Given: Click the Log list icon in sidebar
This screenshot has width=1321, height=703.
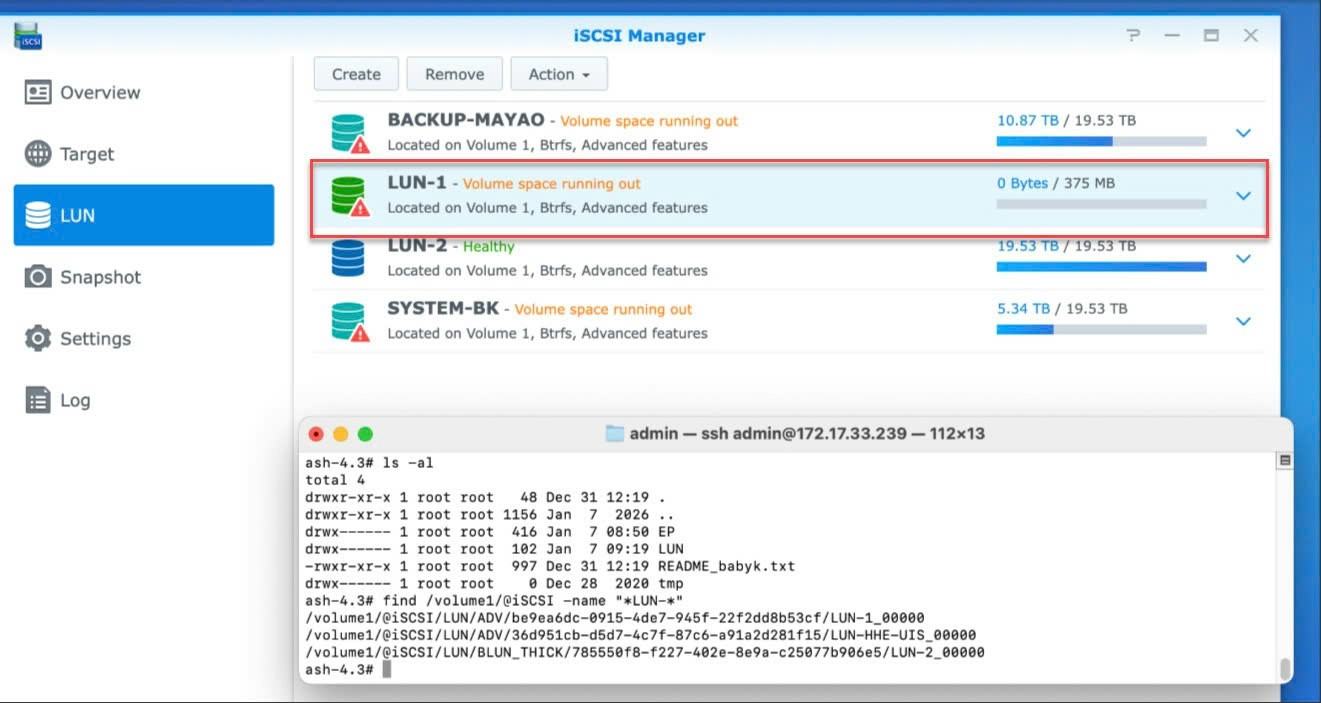Looking at the screenshot, I should [x=38, y=400].
